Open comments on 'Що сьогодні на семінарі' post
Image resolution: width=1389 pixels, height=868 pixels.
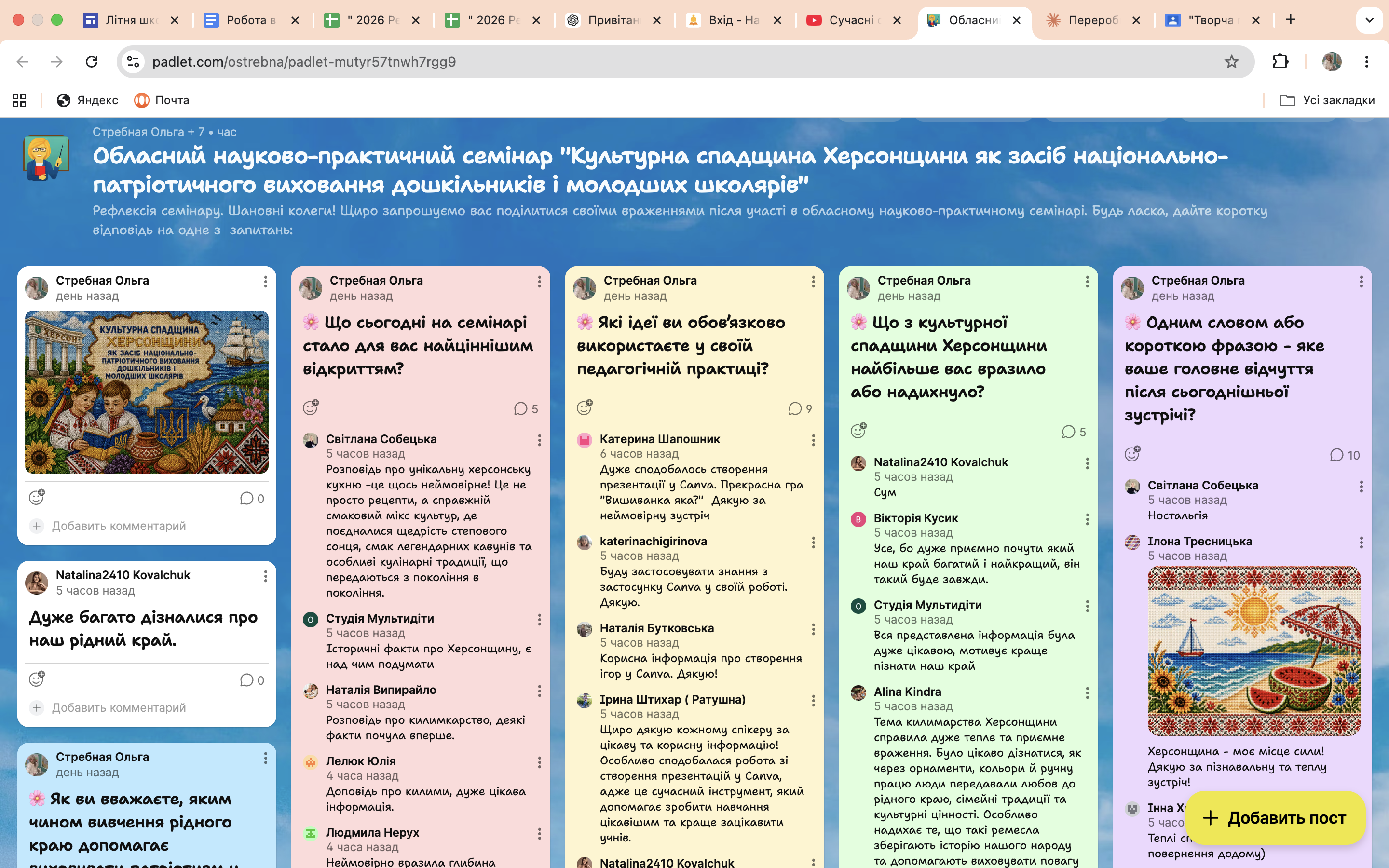pyautogui.click(x=526, y=409)
